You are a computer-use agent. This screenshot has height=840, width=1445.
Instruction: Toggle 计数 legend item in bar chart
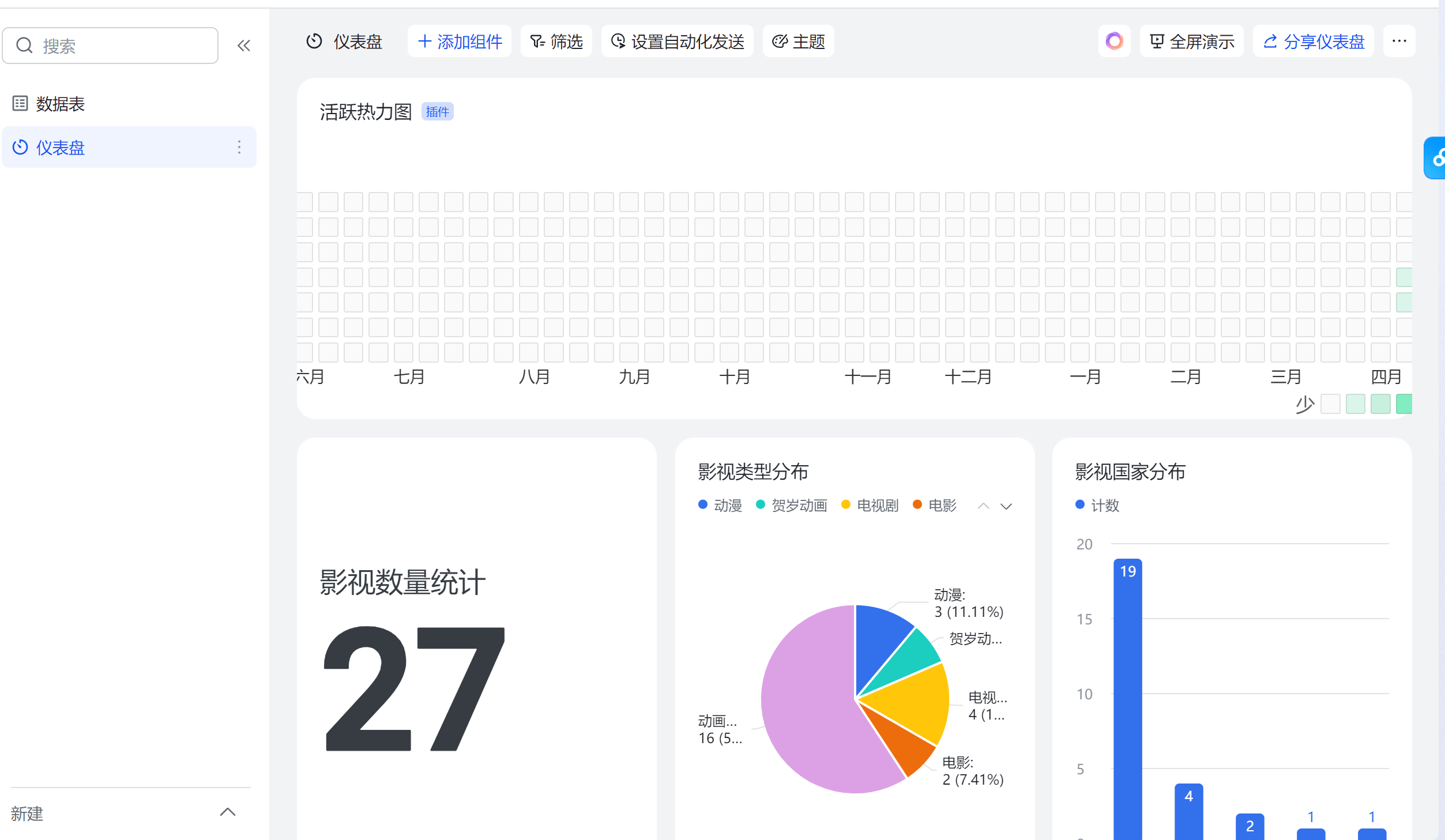[x=1097, y=506]
